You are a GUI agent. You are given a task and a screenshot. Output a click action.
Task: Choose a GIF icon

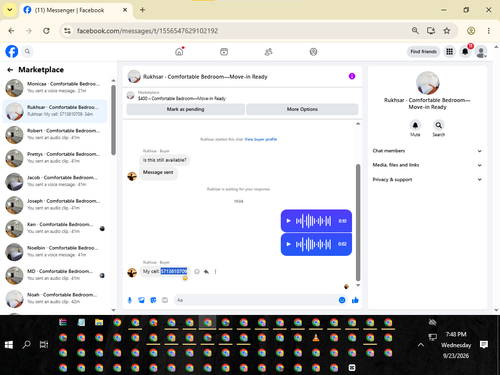(x=165, y=300)
